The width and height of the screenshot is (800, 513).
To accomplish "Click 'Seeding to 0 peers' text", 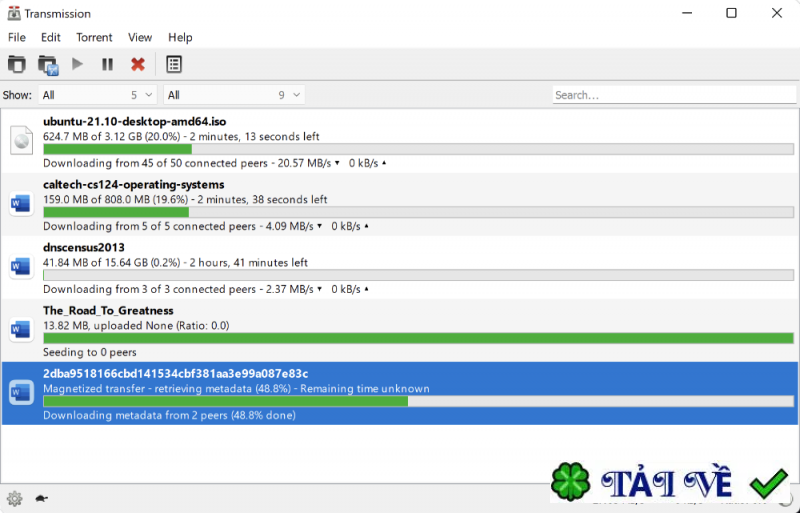I will (90, 352).
